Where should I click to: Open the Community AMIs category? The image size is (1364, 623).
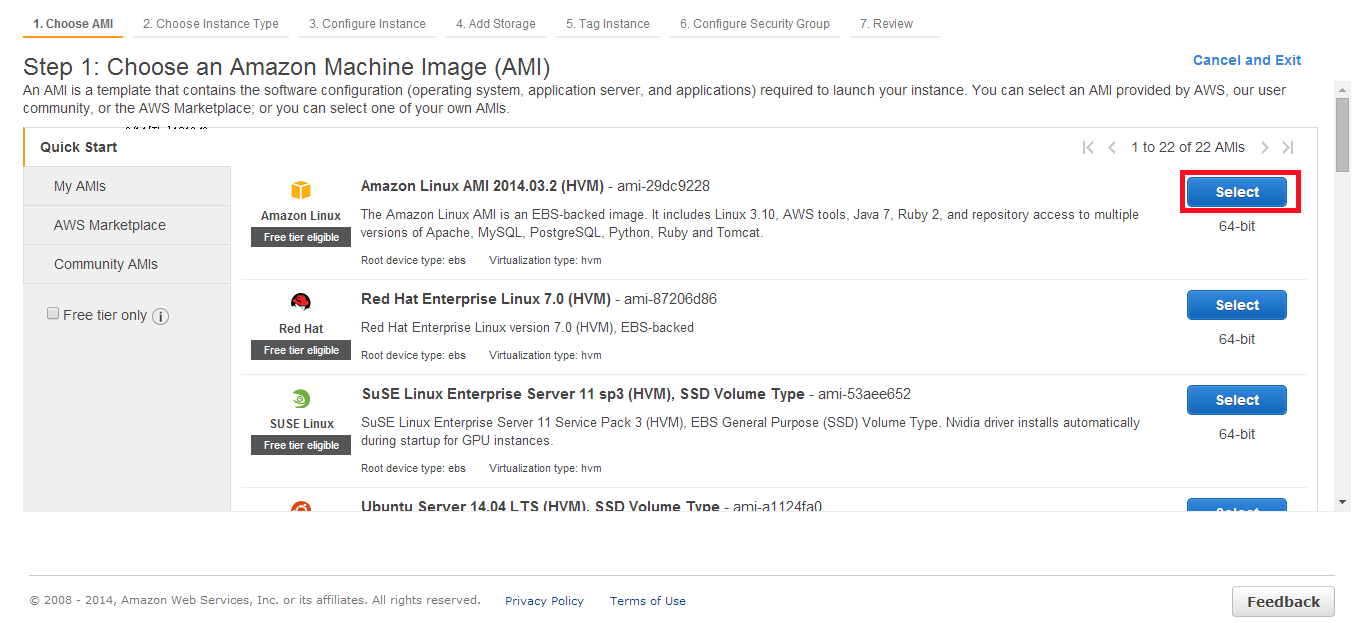pos(127,264)
